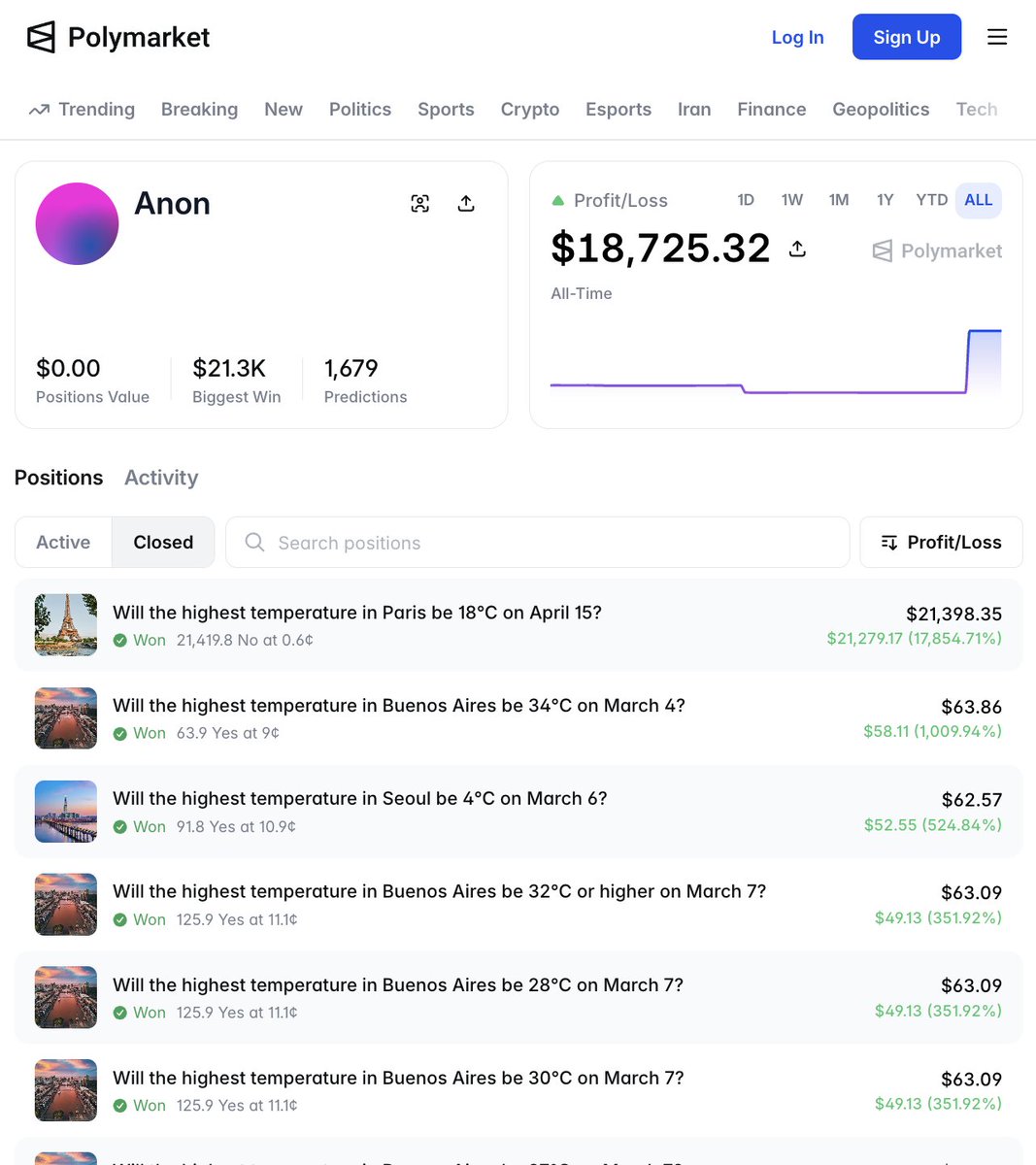Screen dimensions: 1036x1165
Task: Click share icon beside $18,725.32
Action: point(797,249)
